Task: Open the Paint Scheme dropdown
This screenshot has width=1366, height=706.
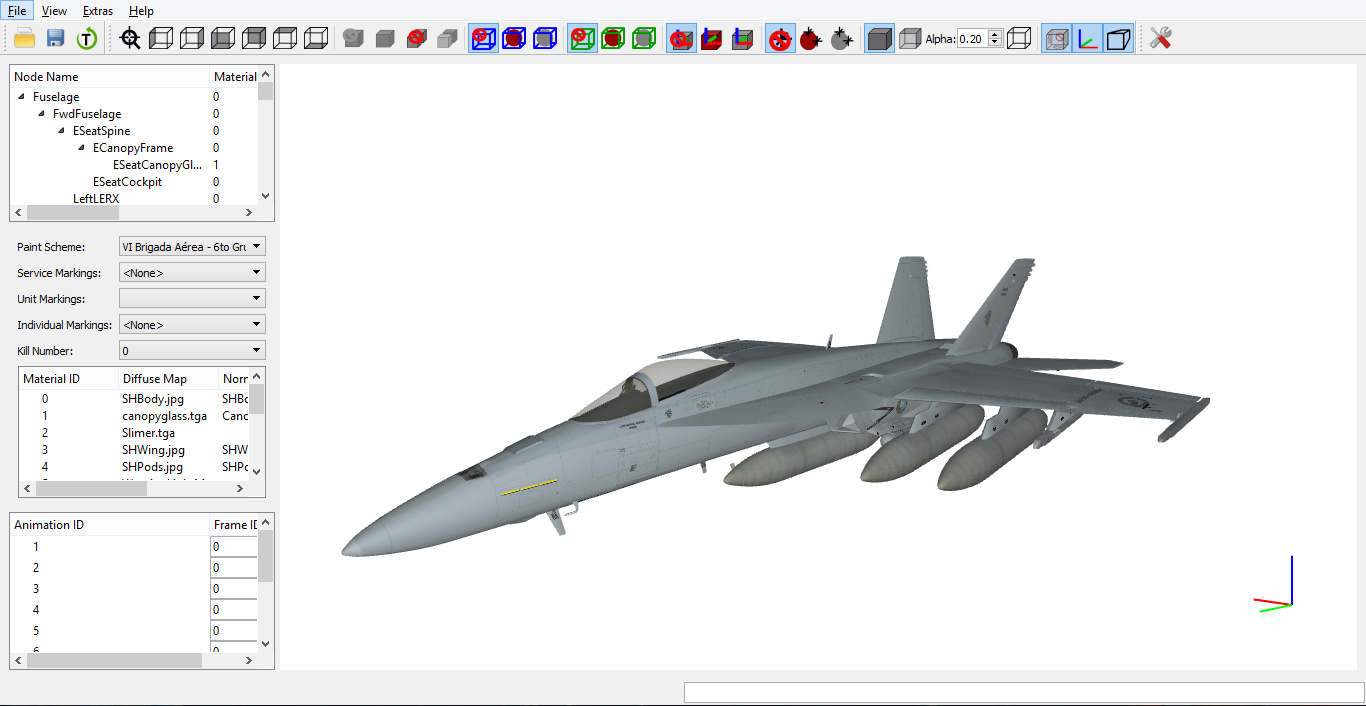Action: (x=192, y=246)
